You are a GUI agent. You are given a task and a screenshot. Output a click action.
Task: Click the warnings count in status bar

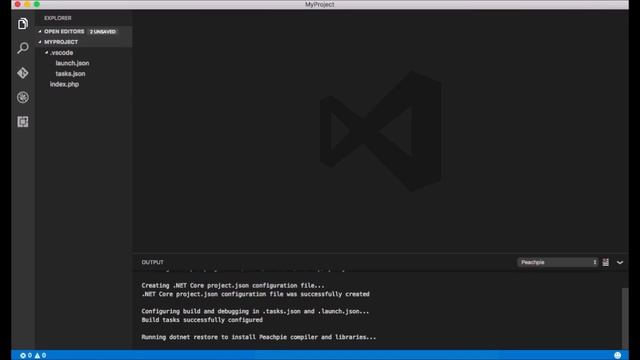point(40,356)
